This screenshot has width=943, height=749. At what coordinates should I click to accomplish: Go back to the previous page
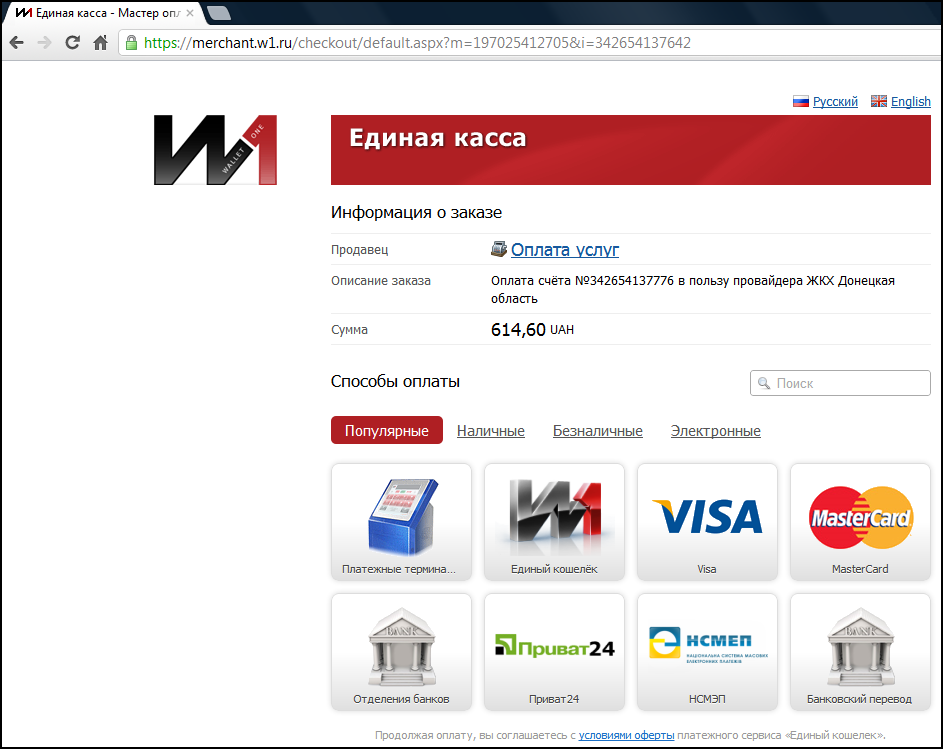tap(17, 43)
